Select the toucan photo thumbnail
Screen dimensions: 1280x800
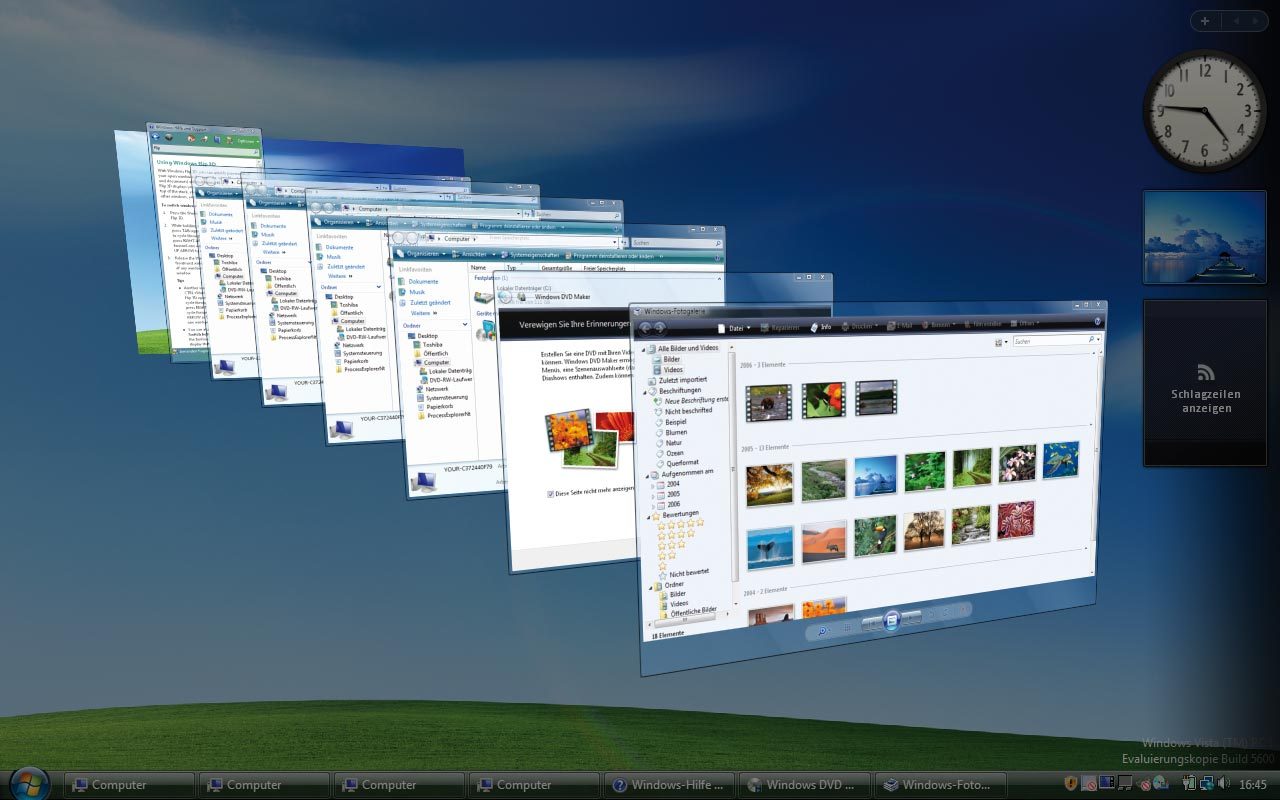pos(874,535)
